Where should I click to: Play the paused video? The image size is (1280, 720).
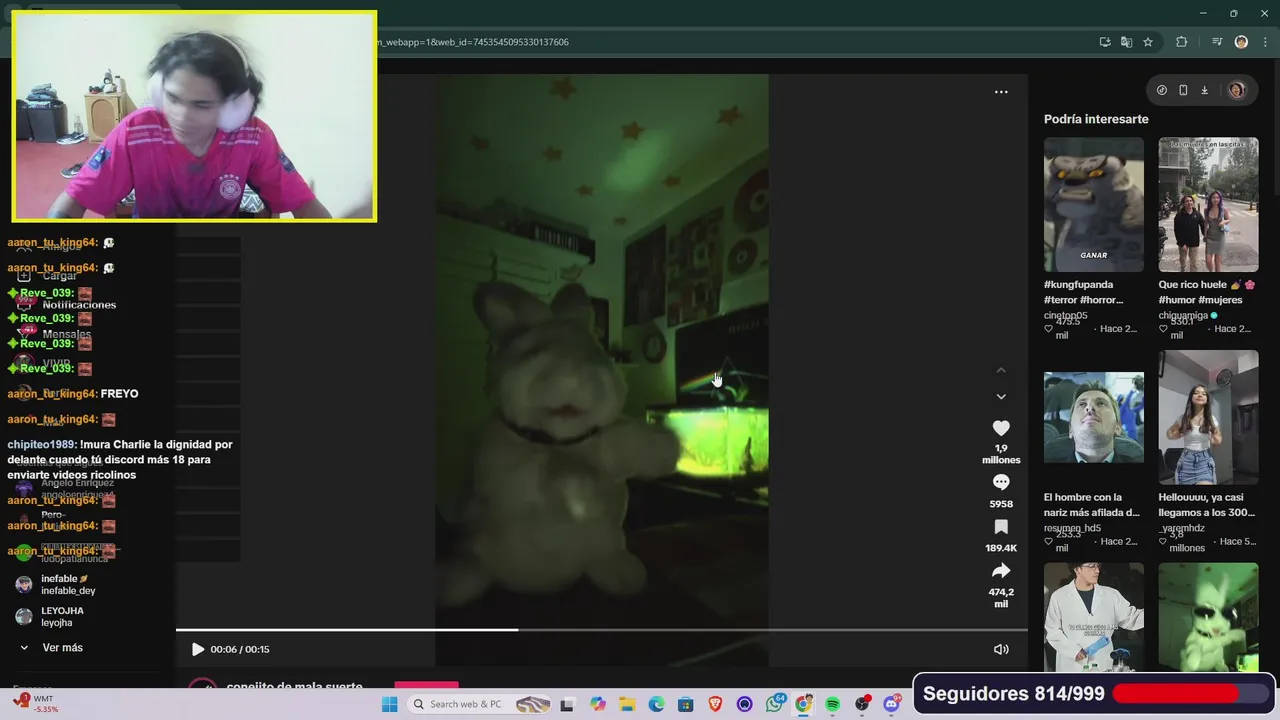pos(197,649)
